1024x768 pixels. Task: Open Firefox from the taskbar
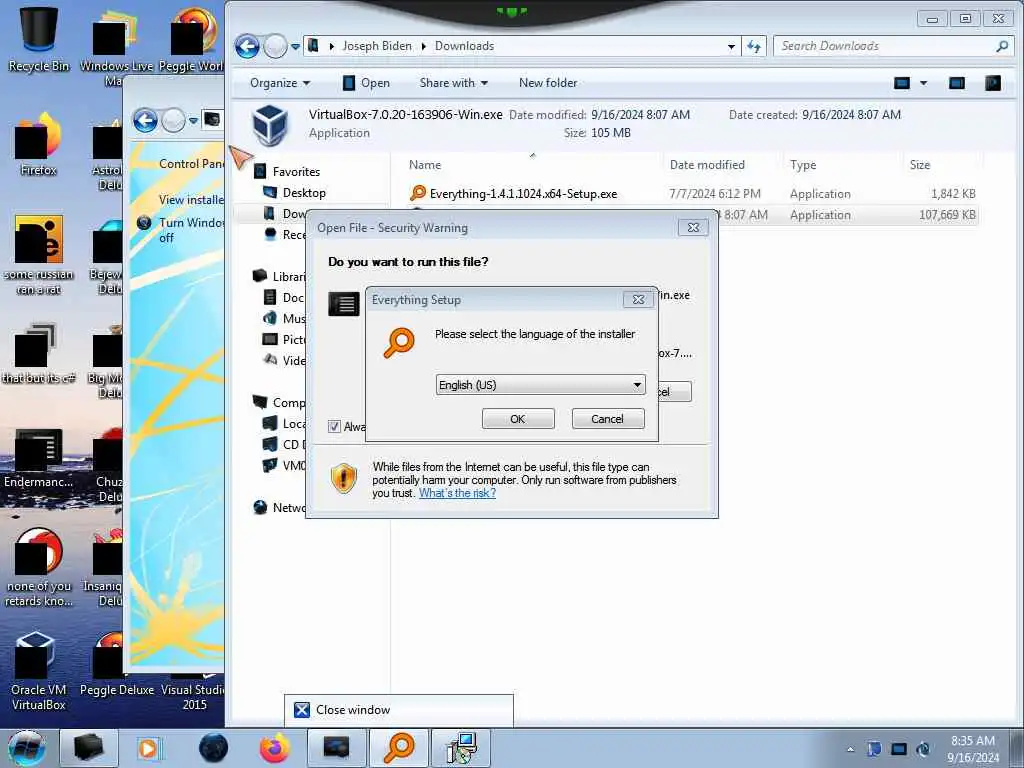[x=274, y=748]
